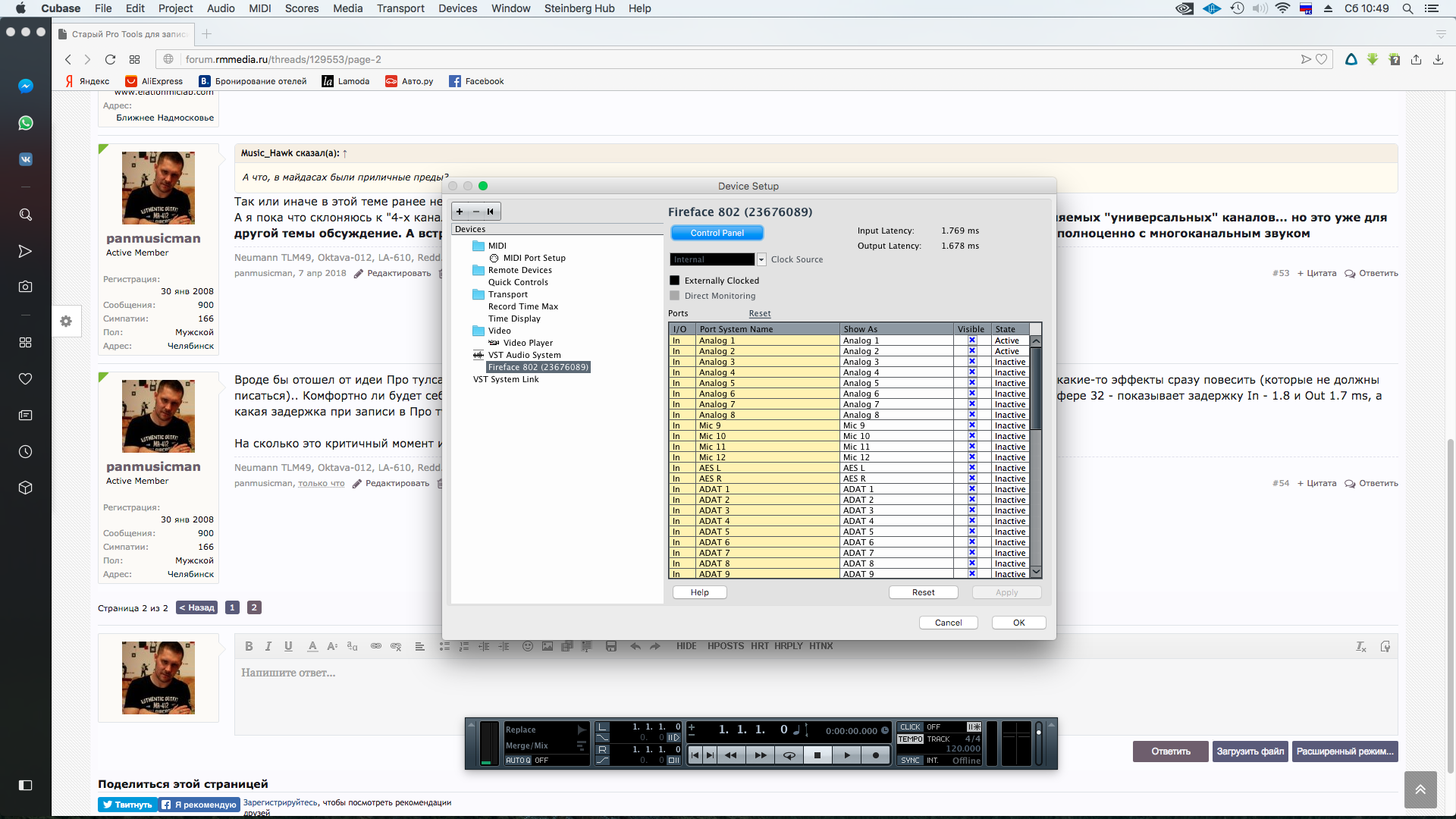Open the Steinberg Hub menu
Viewport: 1456px width, 819px height.
click(579, 8)
